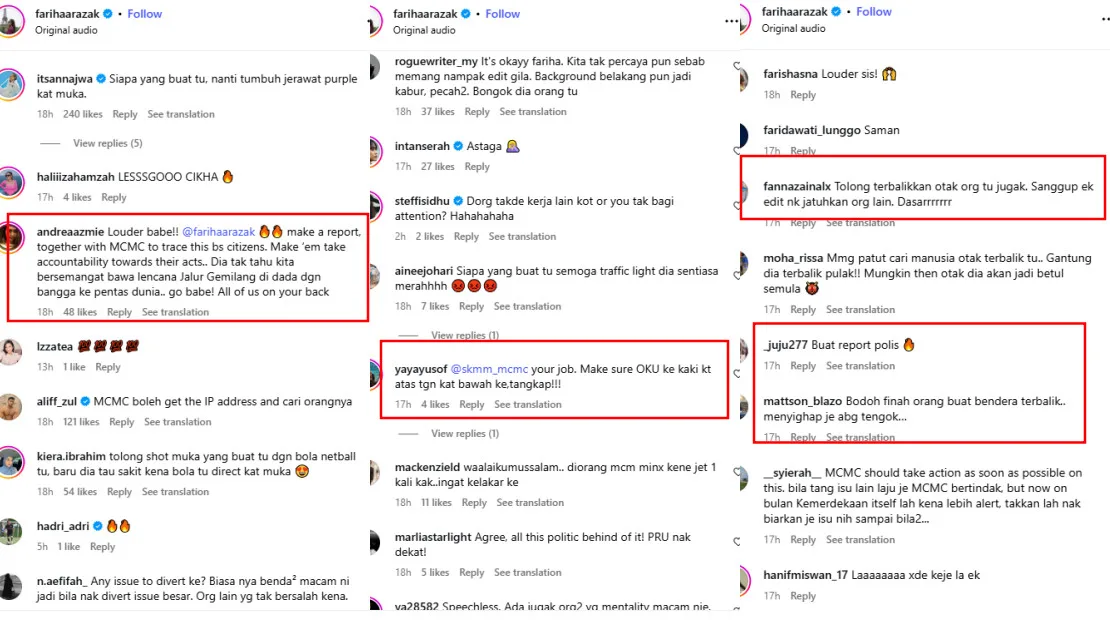Expand View replies under aineejohari's comment

[465, 335]
